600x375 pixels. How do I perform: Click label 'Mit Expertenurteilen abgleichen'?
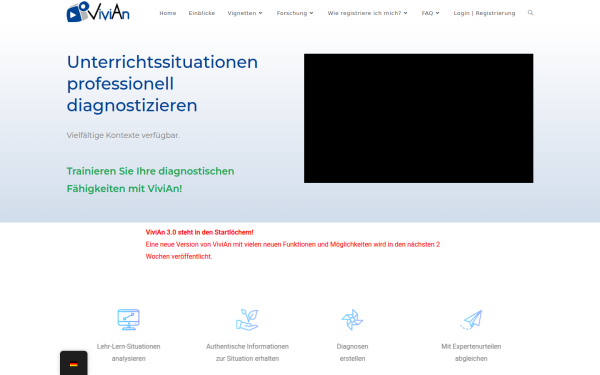[x=471, y=352]
